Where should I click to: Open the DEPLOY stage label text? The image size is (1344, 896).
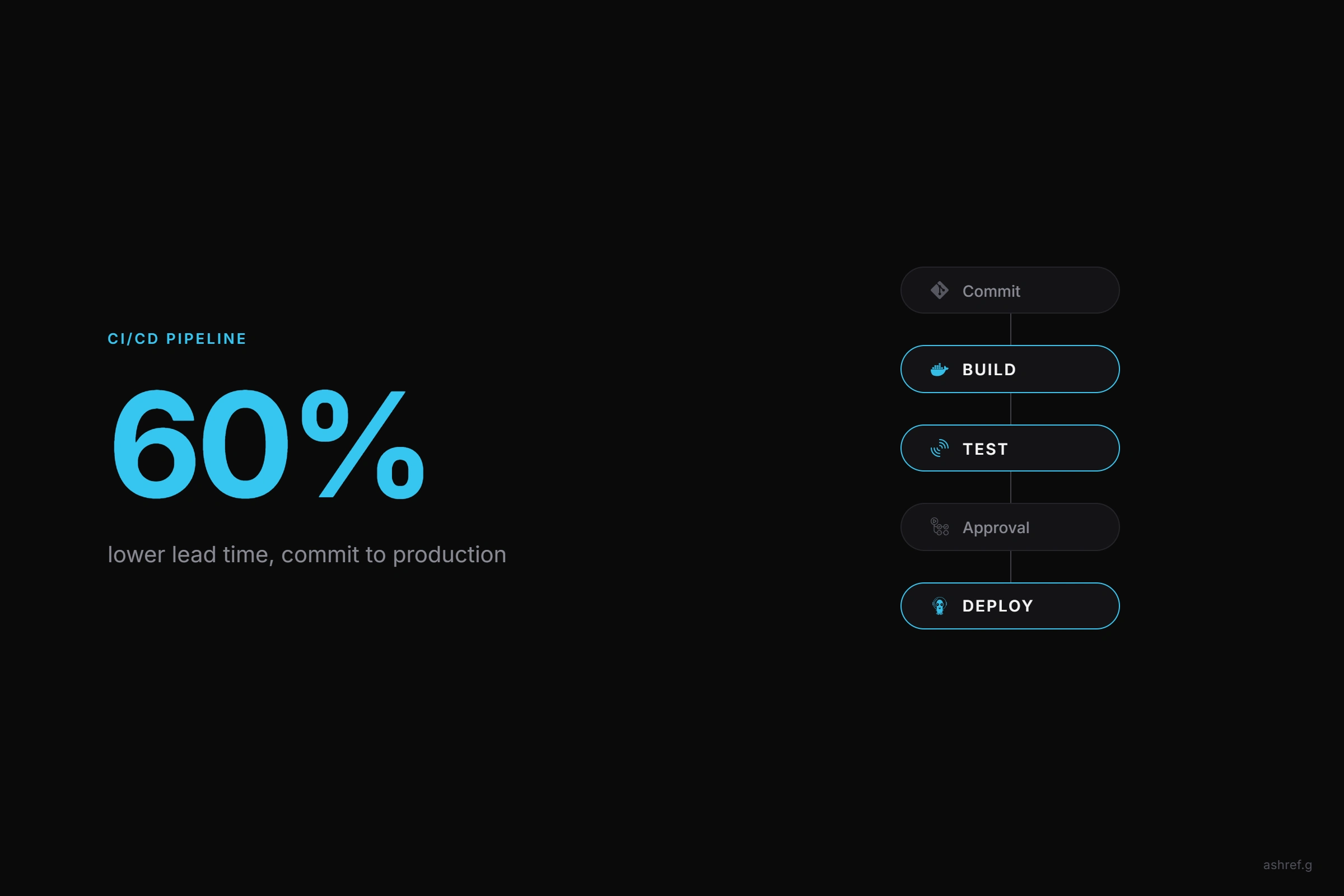coord(998,606)
